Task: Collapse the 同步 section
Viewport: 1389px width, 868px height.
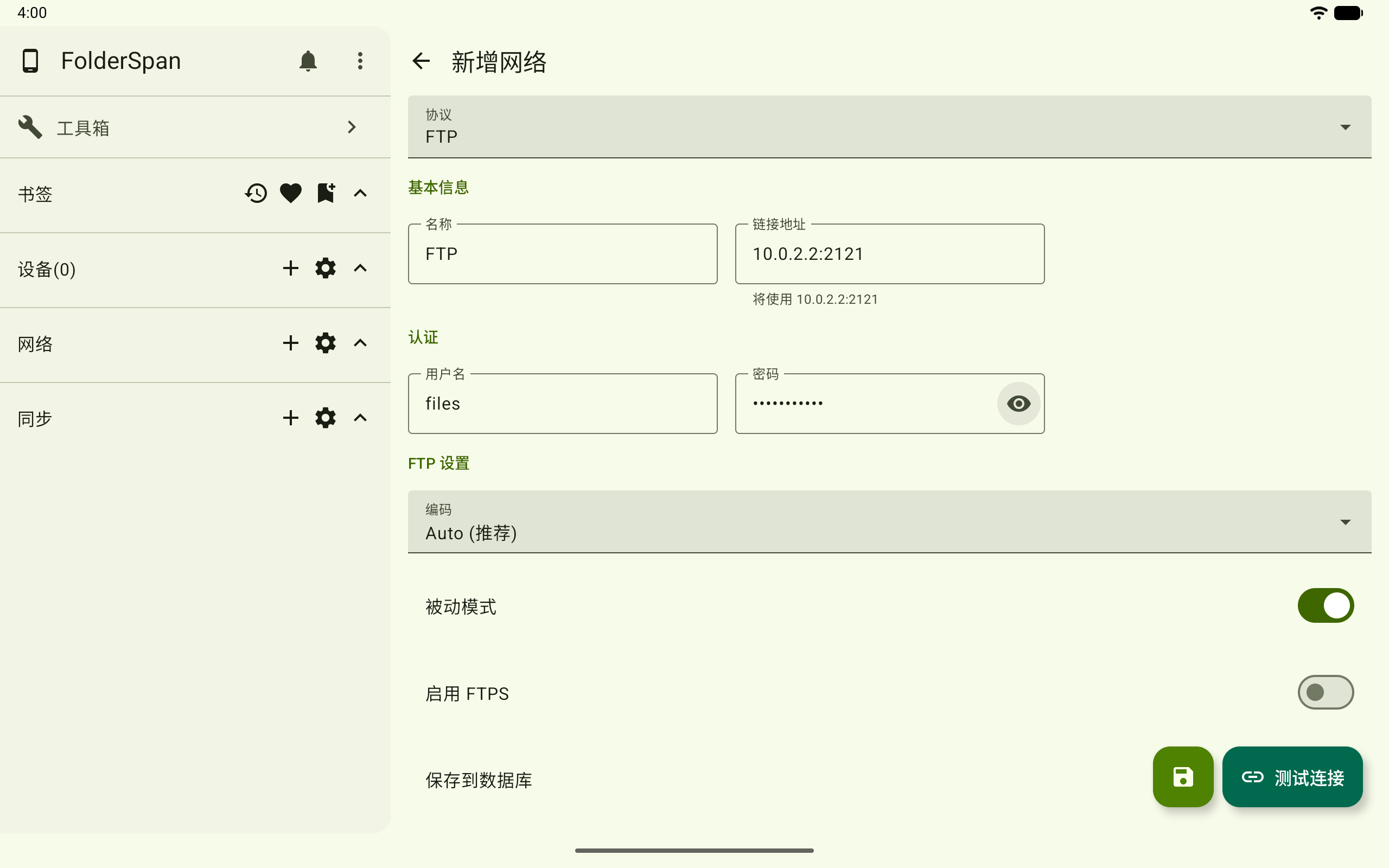Action: pos(360,417)
